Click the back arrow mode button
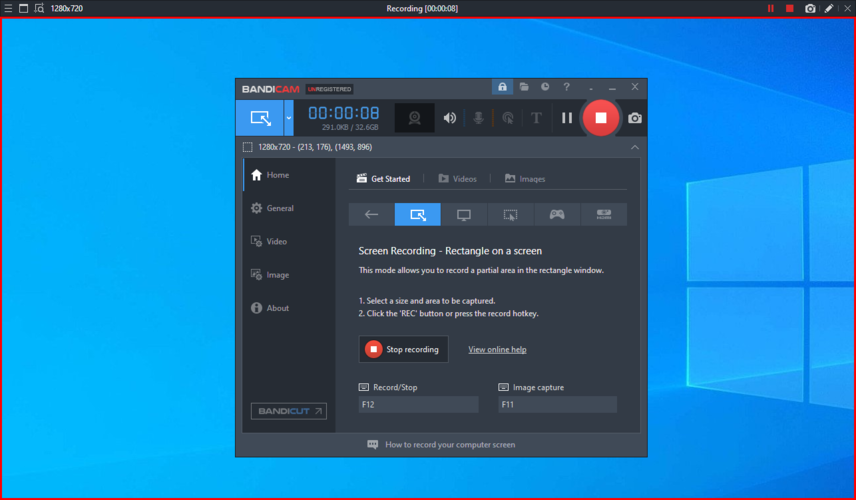Screen dimensions: 856x500 click(x=371, y=215)
